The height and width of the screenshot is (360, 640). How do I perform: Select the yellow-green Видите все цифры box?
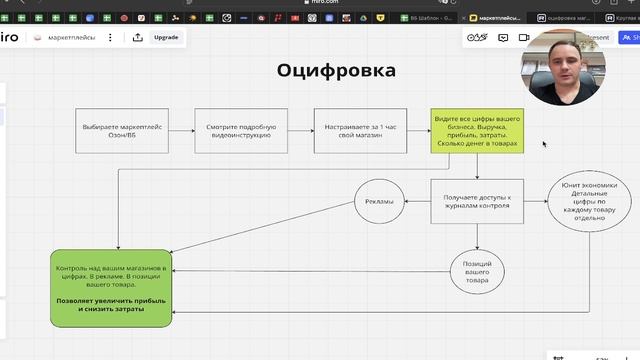click(477, 131)
